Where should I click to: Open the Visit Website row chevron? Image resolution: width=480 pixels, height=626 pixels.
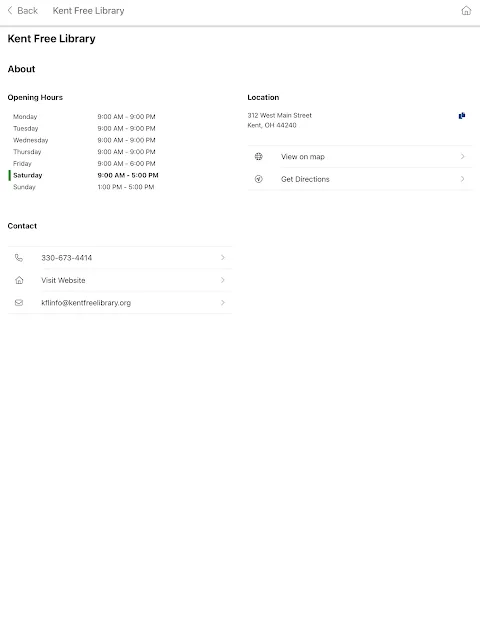[223, 280]
